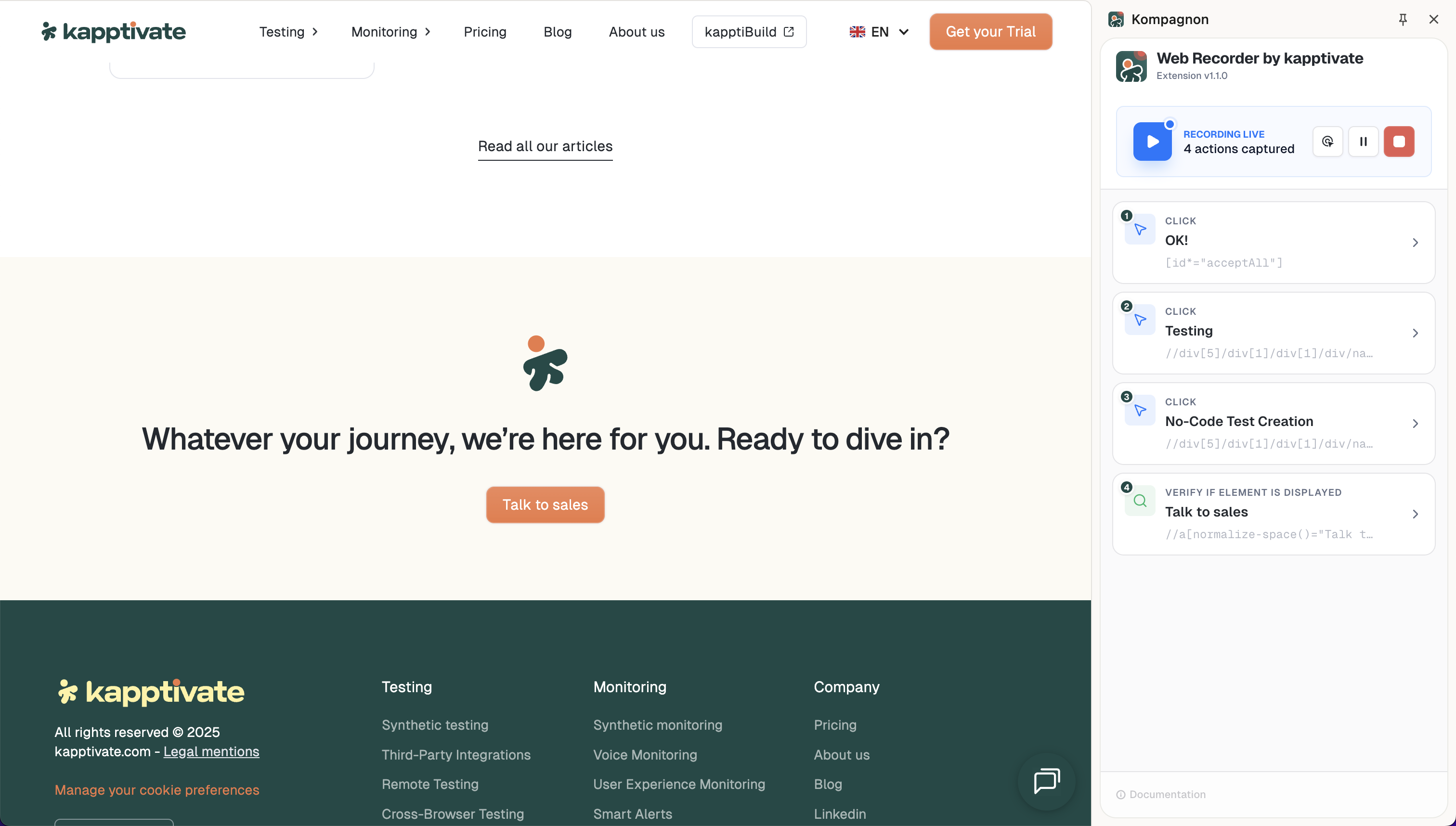Image resolution: width=1456 pixels, height=826 pixels.
Task: Open the chat widget bubble
Action: click(x=1046, y=781)
